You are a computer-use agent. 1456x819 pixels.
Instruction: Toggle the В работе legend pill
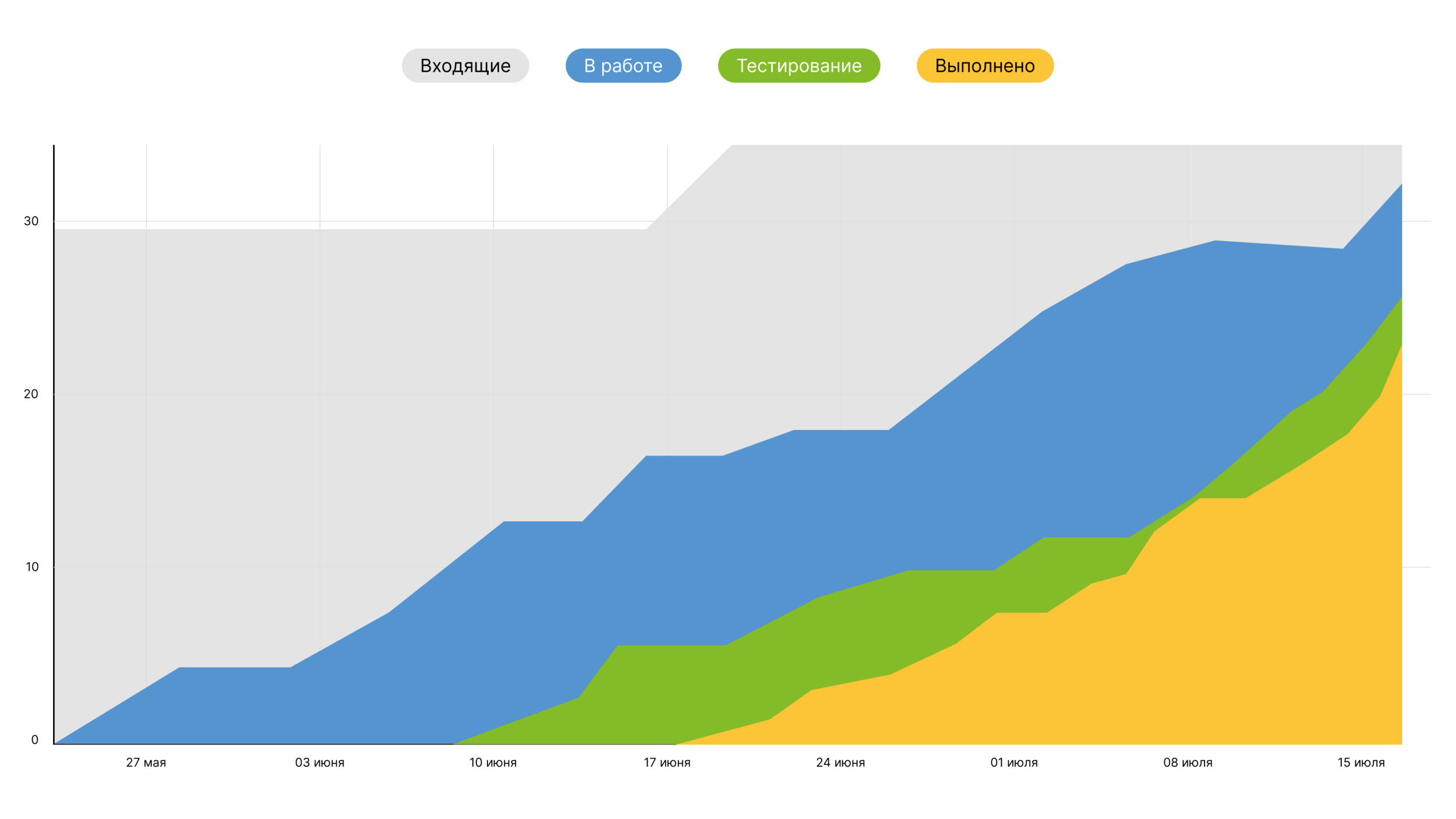[623, 66]
